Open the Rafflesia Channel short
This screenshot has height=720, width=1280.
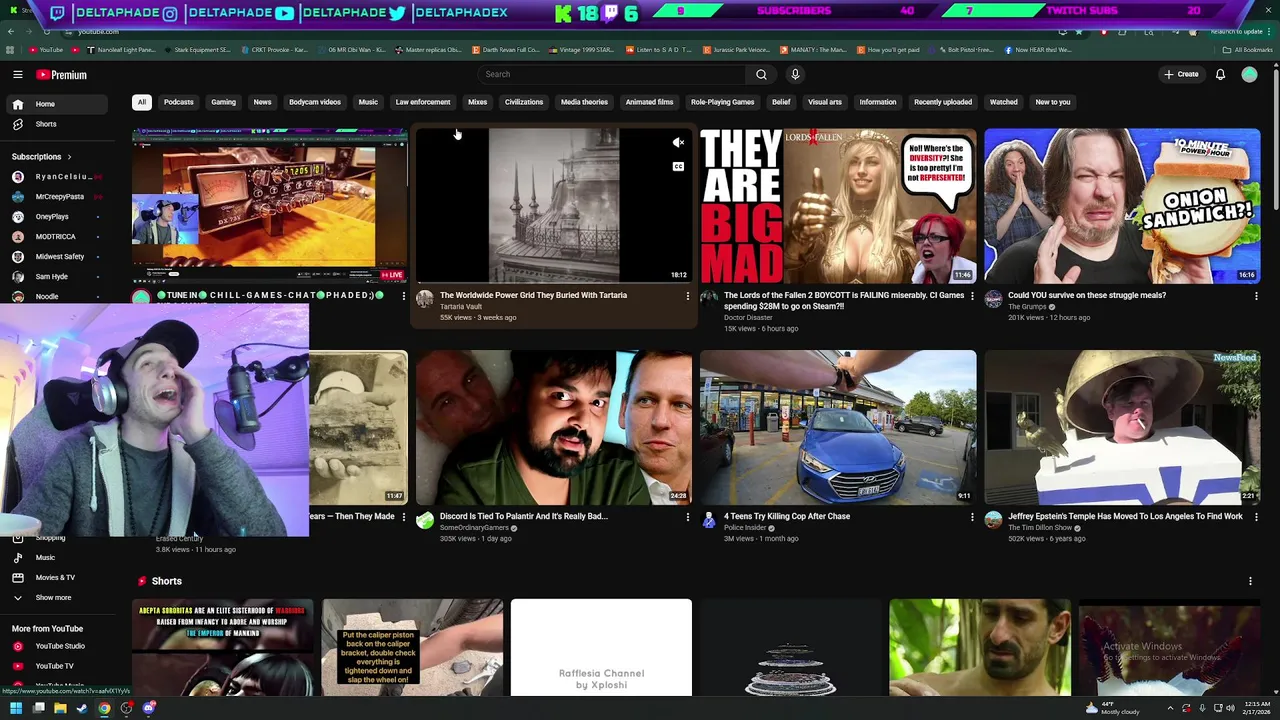(601, 647)
